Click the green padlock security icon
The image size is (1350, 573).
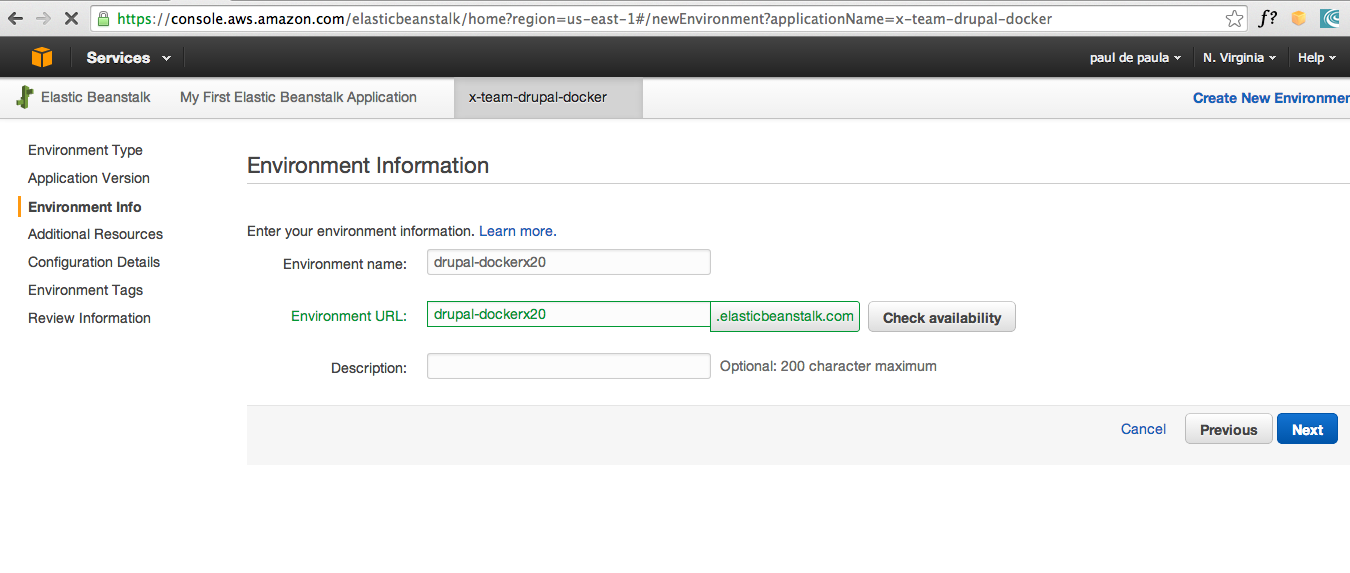point(102,18)
